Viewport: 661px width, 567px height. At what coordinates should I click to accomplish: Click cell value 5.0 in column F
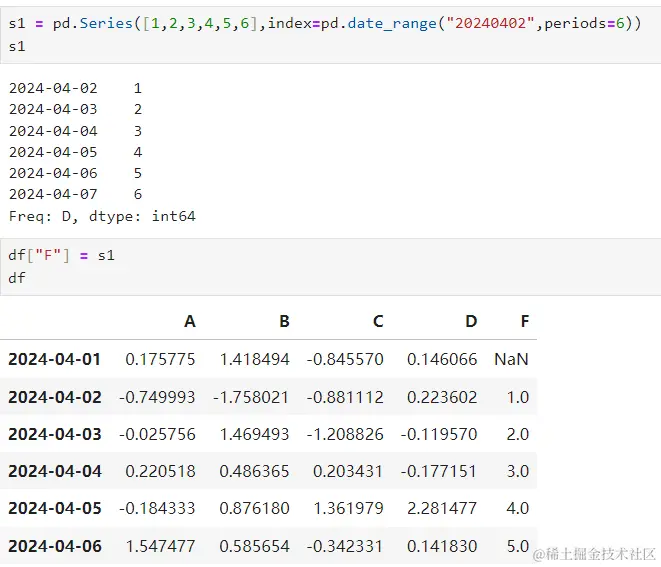pos(518,546)
